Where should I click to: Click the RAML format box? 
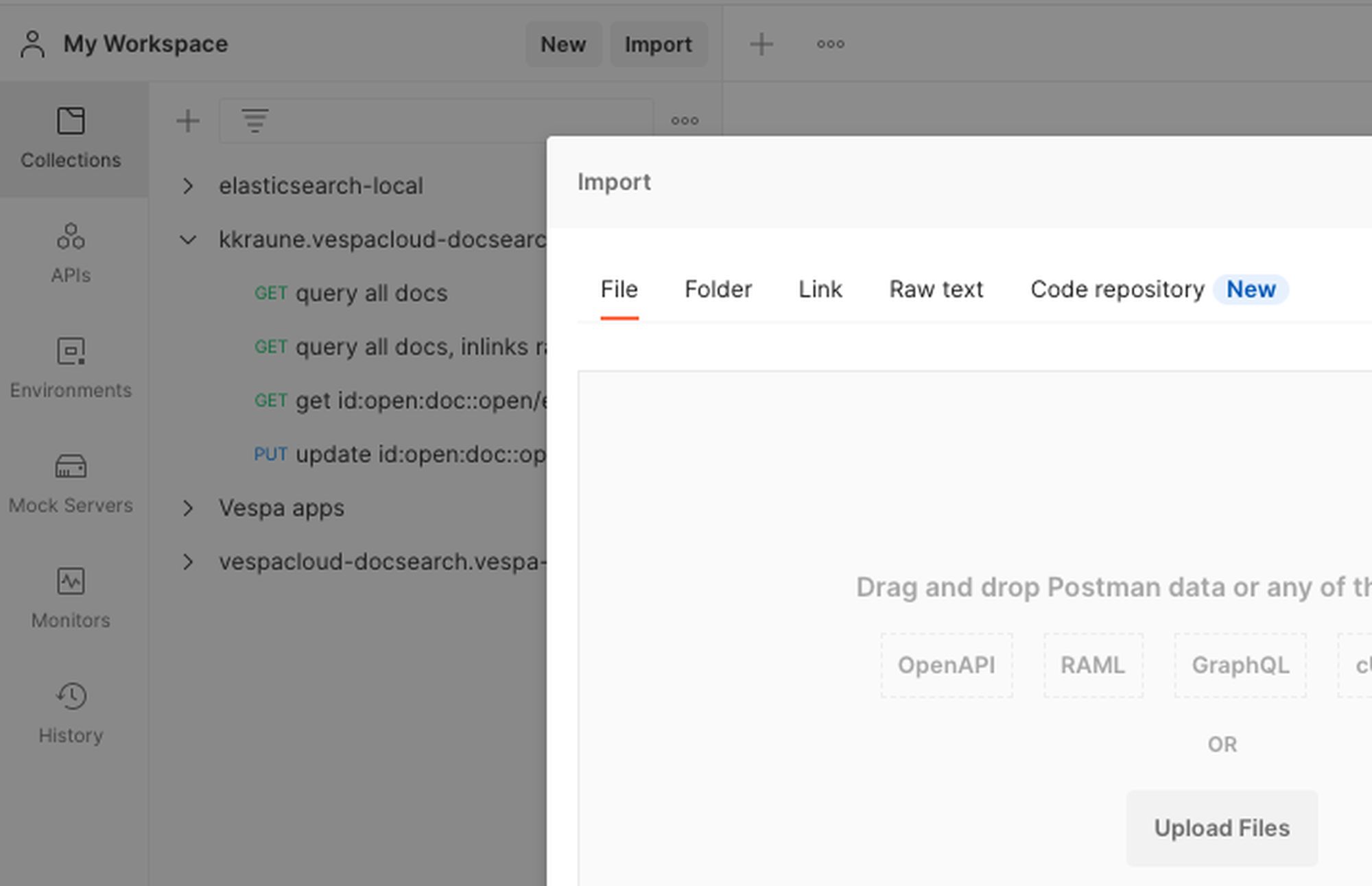[x=1093, y=665]
